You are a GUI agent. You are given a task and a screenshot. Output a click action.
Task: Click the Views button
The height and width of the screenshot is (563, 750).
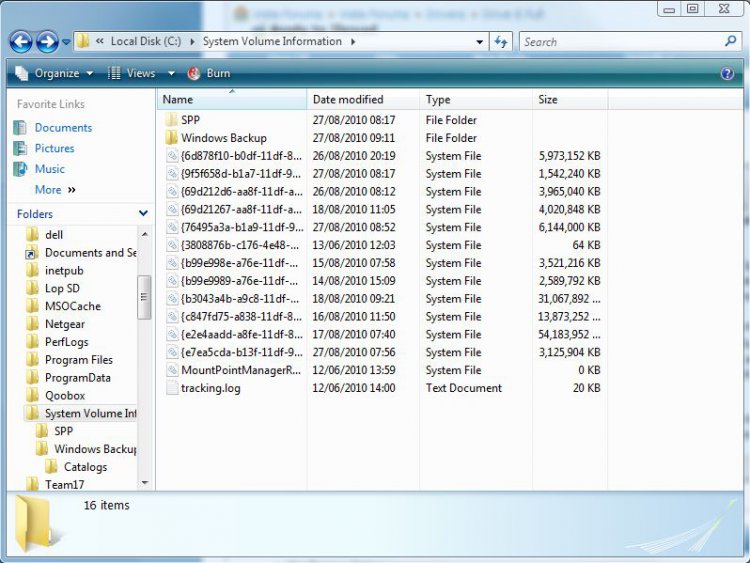click(x=132, y=73)
